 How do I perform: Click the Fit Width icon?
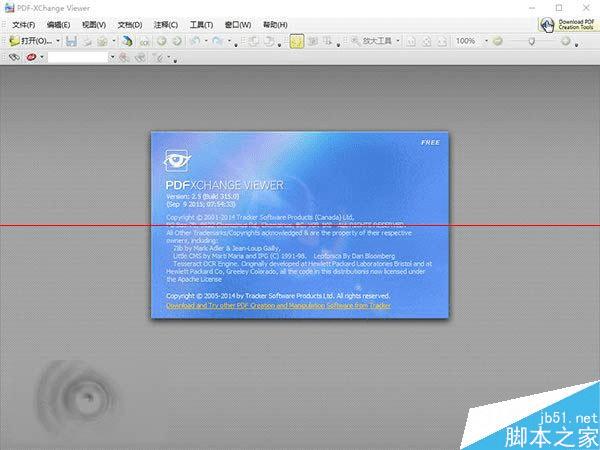[x=442, y=41]
